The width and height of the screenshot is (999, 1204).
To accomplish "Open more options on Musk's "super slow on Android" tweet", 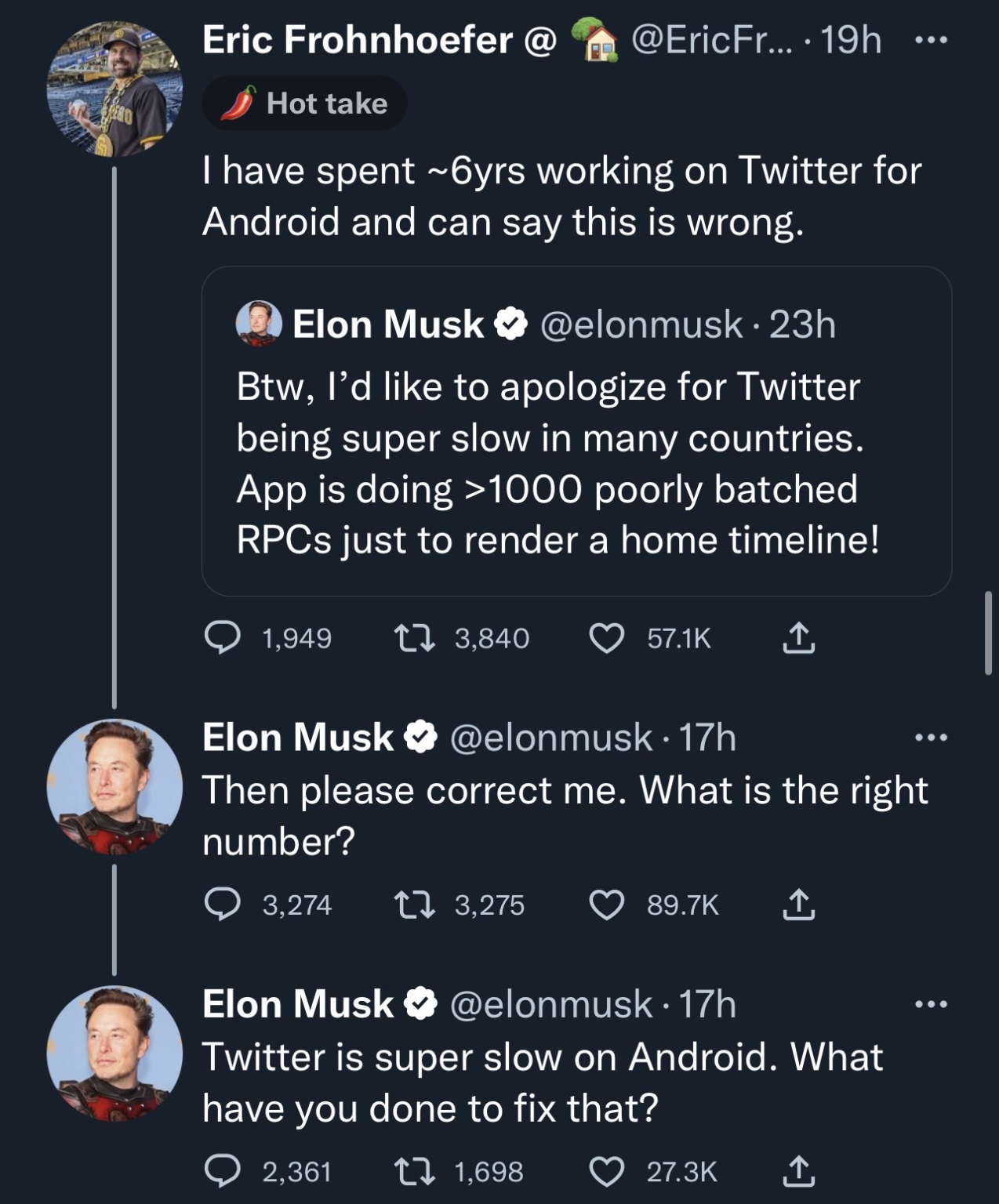I will 932,1003.
